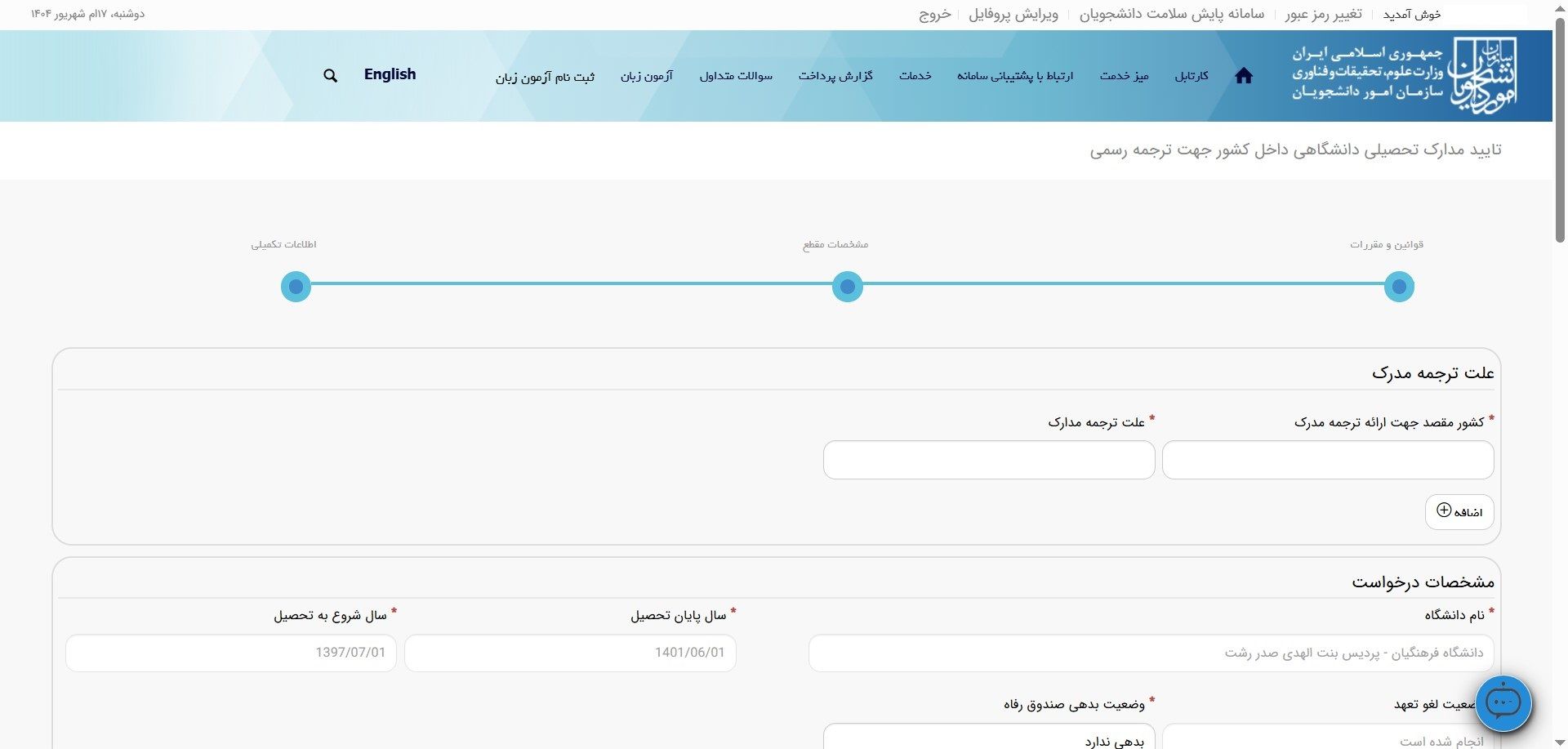Click the خروج logout link

[x=935, y=15]
